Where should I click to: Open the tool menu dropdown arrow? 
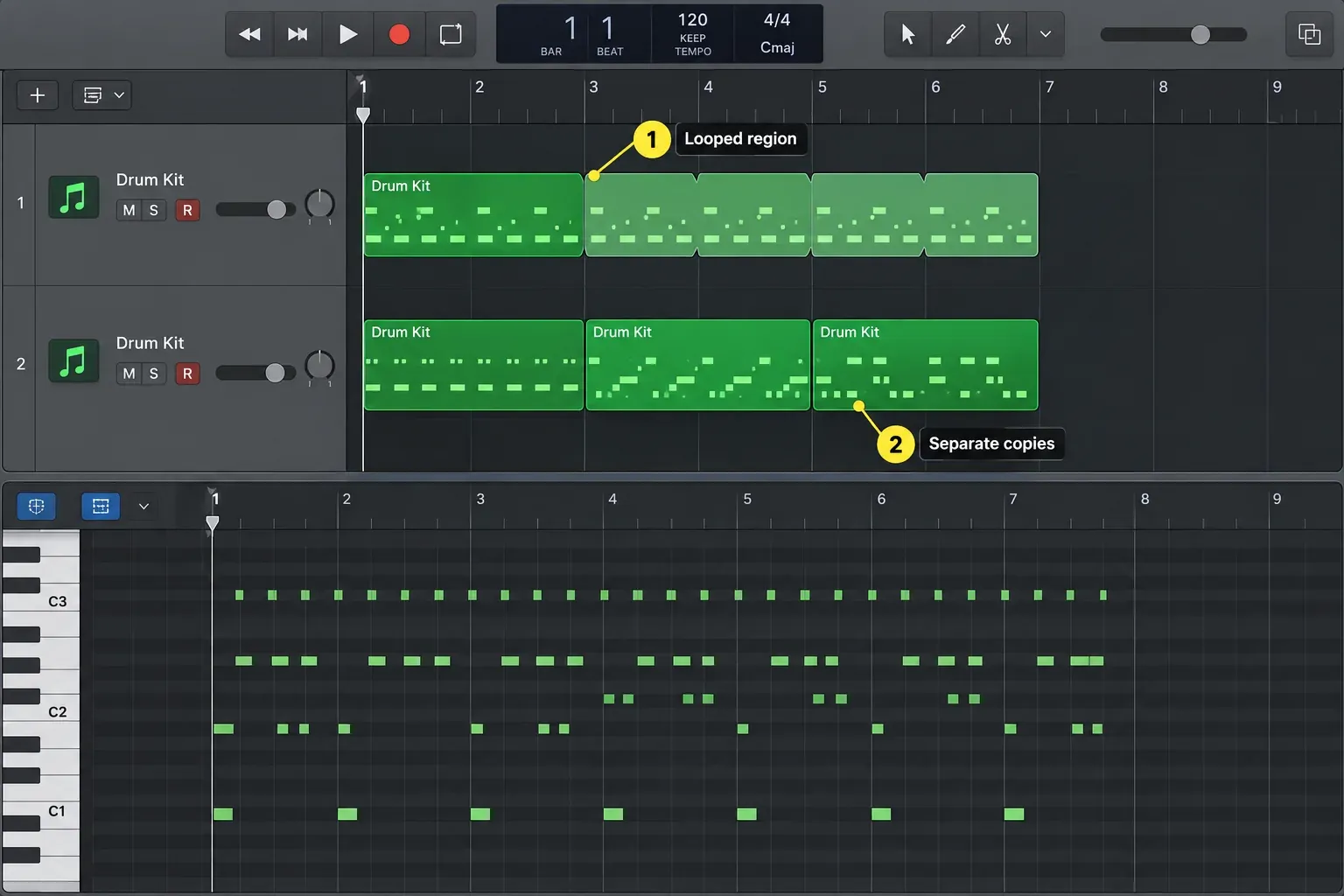[1046, 34]
